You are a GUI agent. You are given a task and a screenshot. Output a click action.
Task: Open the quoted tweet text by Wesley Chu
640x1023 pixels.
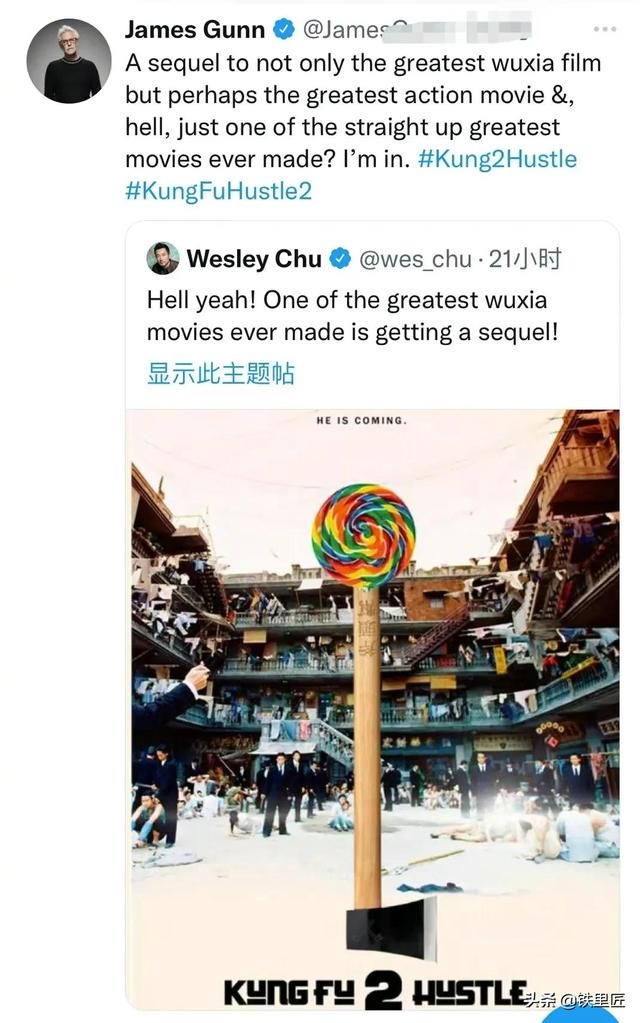point(352,316)
